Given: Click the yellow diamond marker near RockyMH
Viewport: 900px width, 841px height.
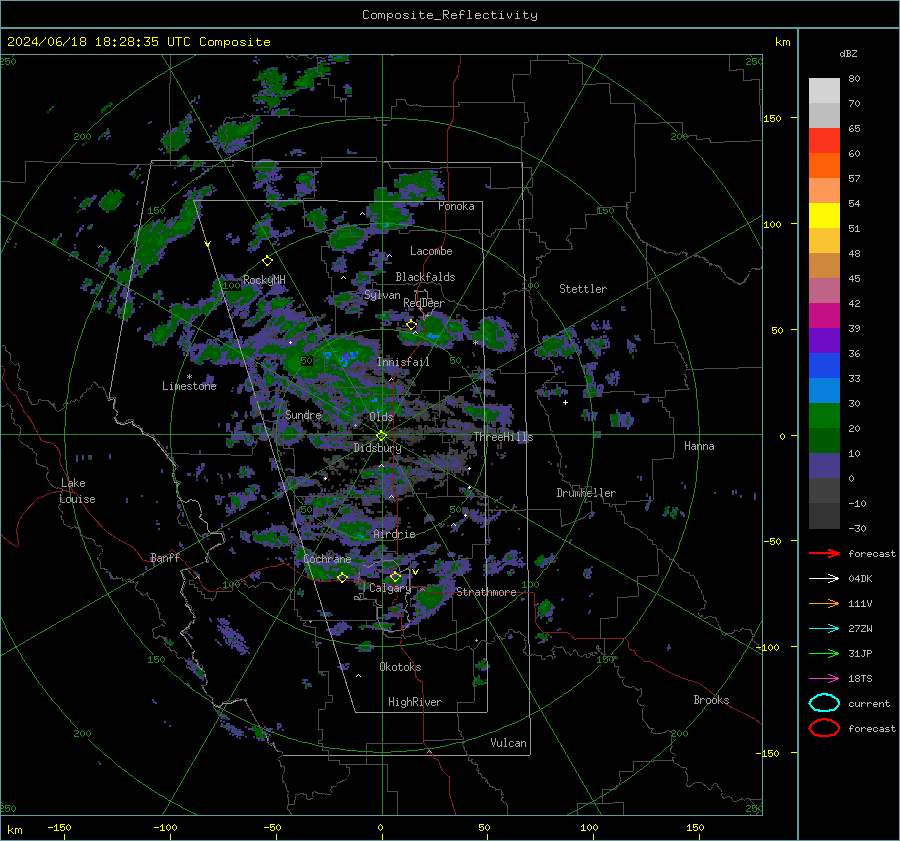Looking at the screenshot, I should (x=267, y=261).
